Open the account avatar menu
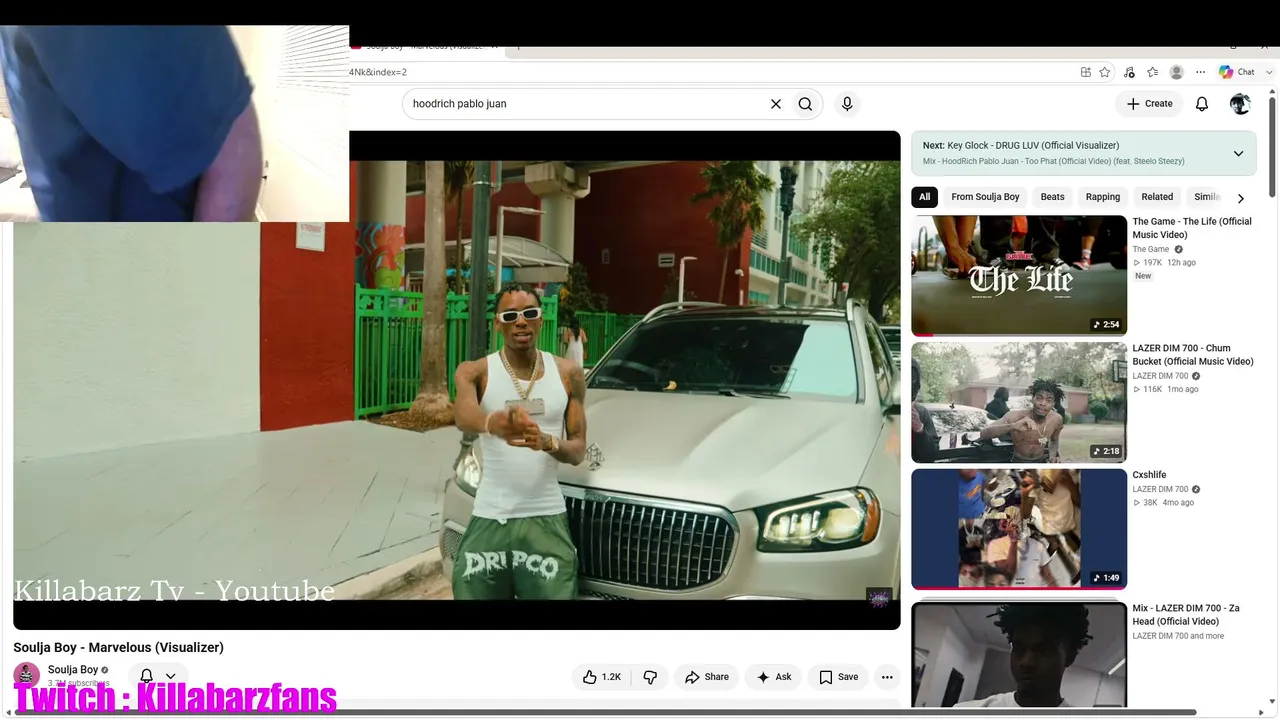 click(1240, 104)
